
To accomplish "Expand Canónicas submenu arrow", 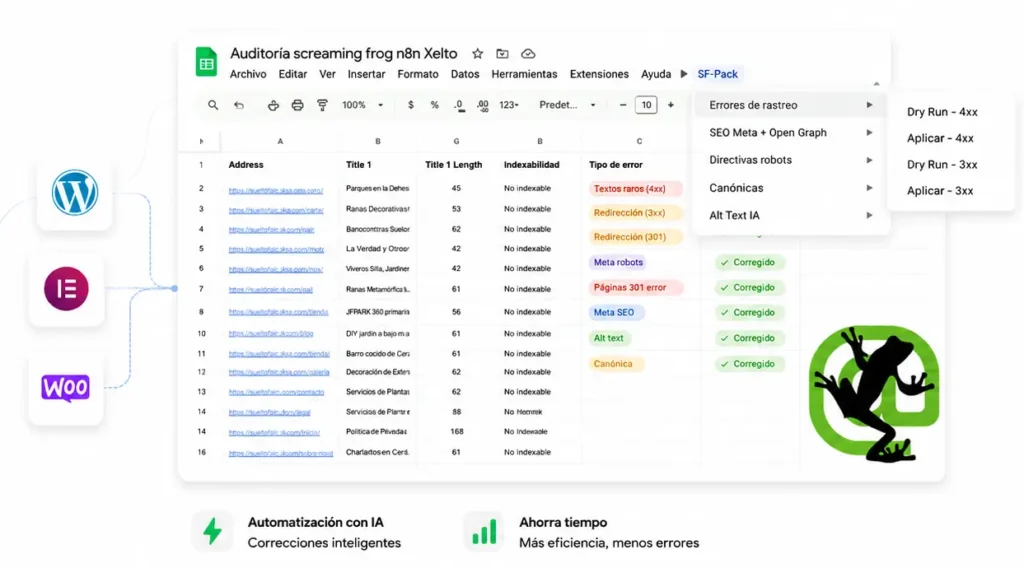I will (x=869, y=188).
